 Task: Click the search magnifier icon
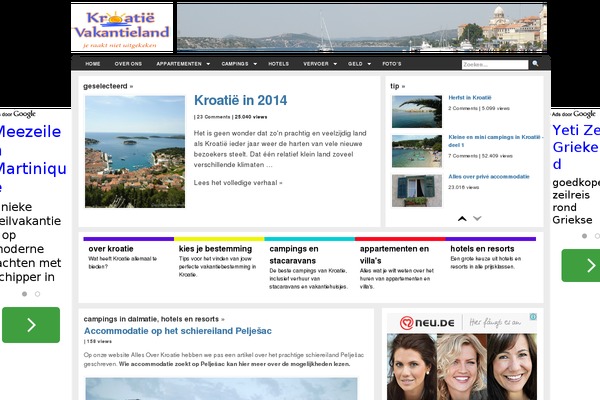[x=536, y=64]
